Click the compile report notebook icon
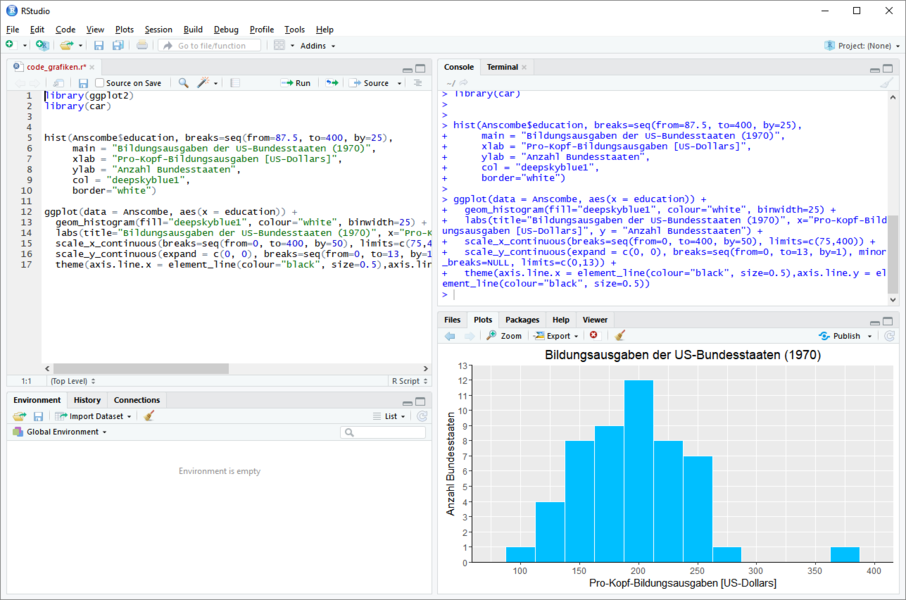Screen dimensions: 906x600 [235, 83]
